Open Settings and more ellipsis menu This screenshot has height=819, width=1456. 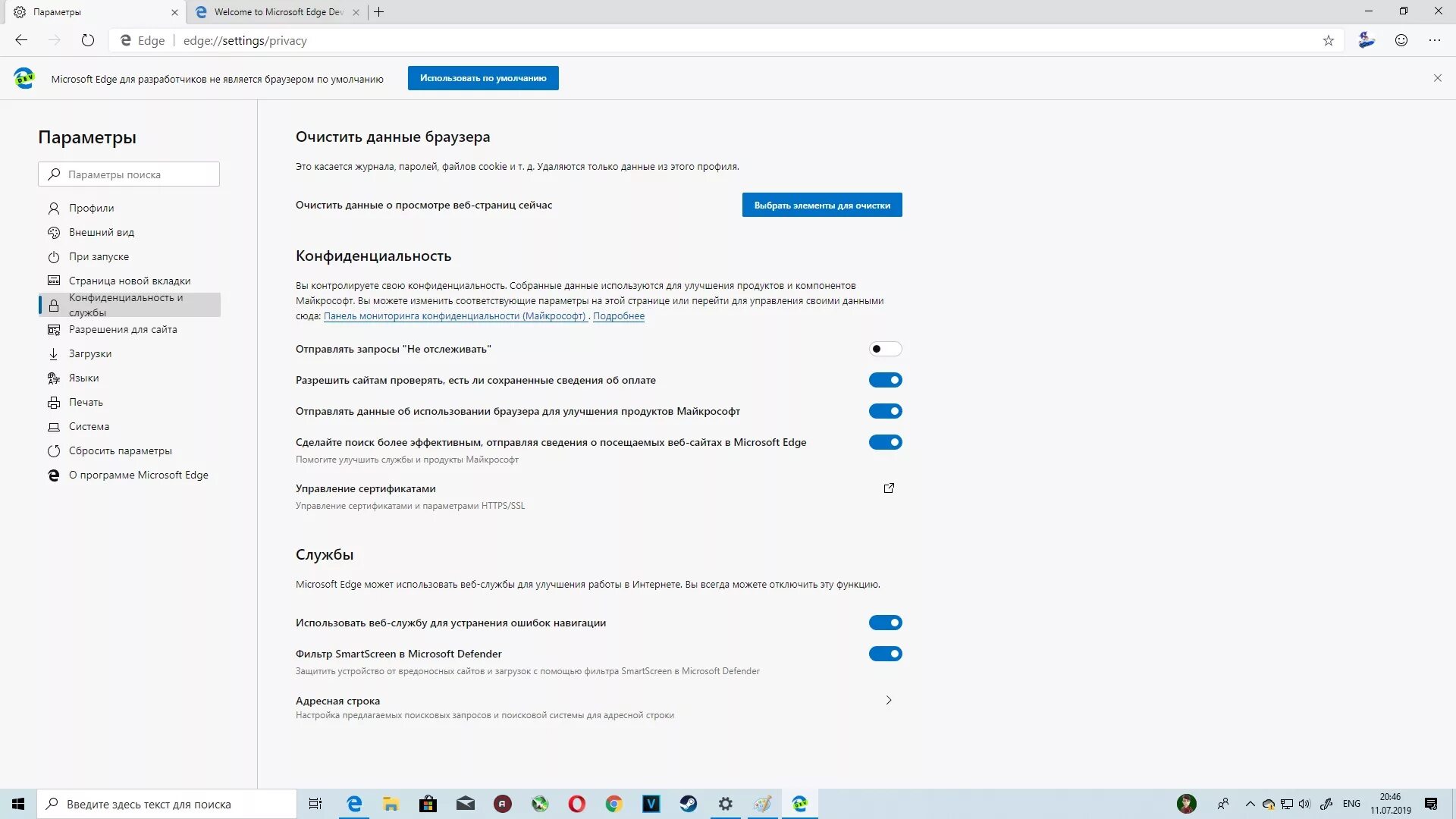(x=1434, y=41)
